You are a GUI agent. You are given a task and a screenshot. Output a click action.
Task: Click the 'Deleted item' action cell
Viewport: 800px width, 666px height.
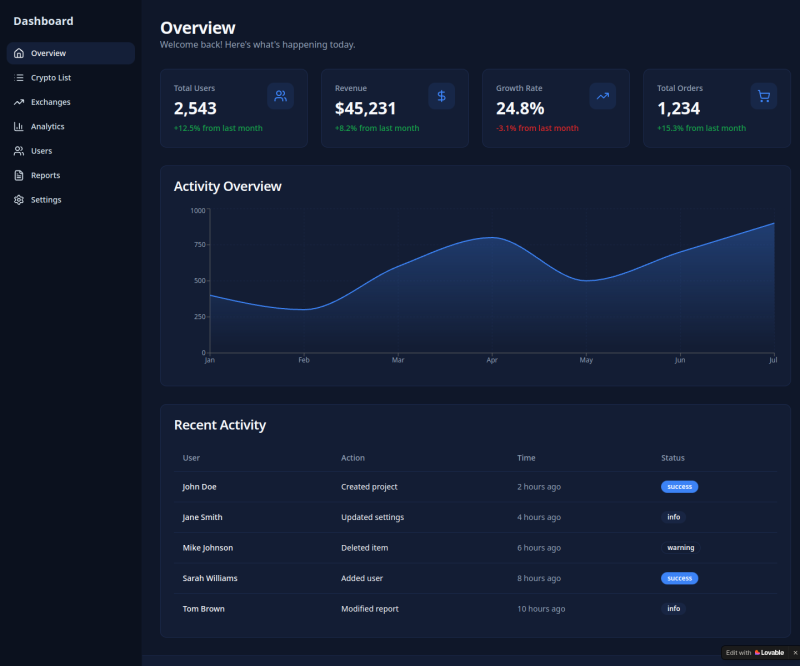click(x=365, y=548)
